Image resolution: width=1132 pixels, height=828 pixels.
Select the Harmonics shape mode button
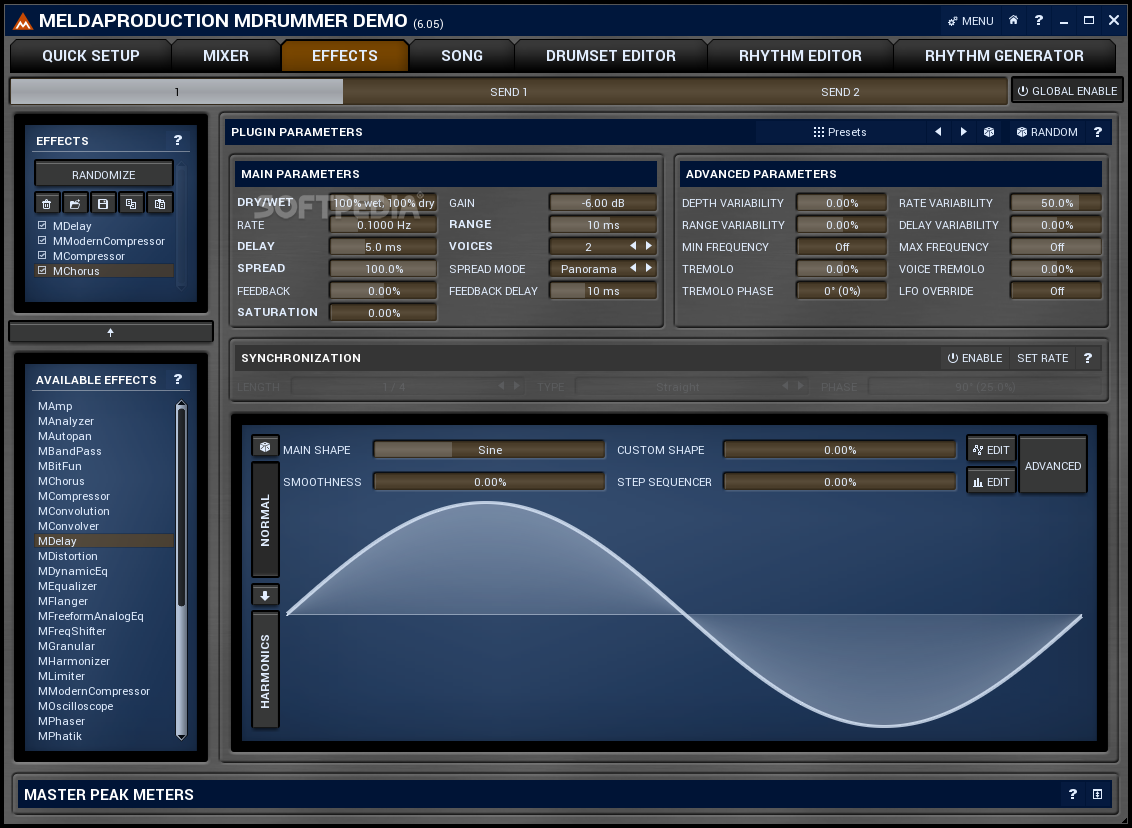click(265, 671)
